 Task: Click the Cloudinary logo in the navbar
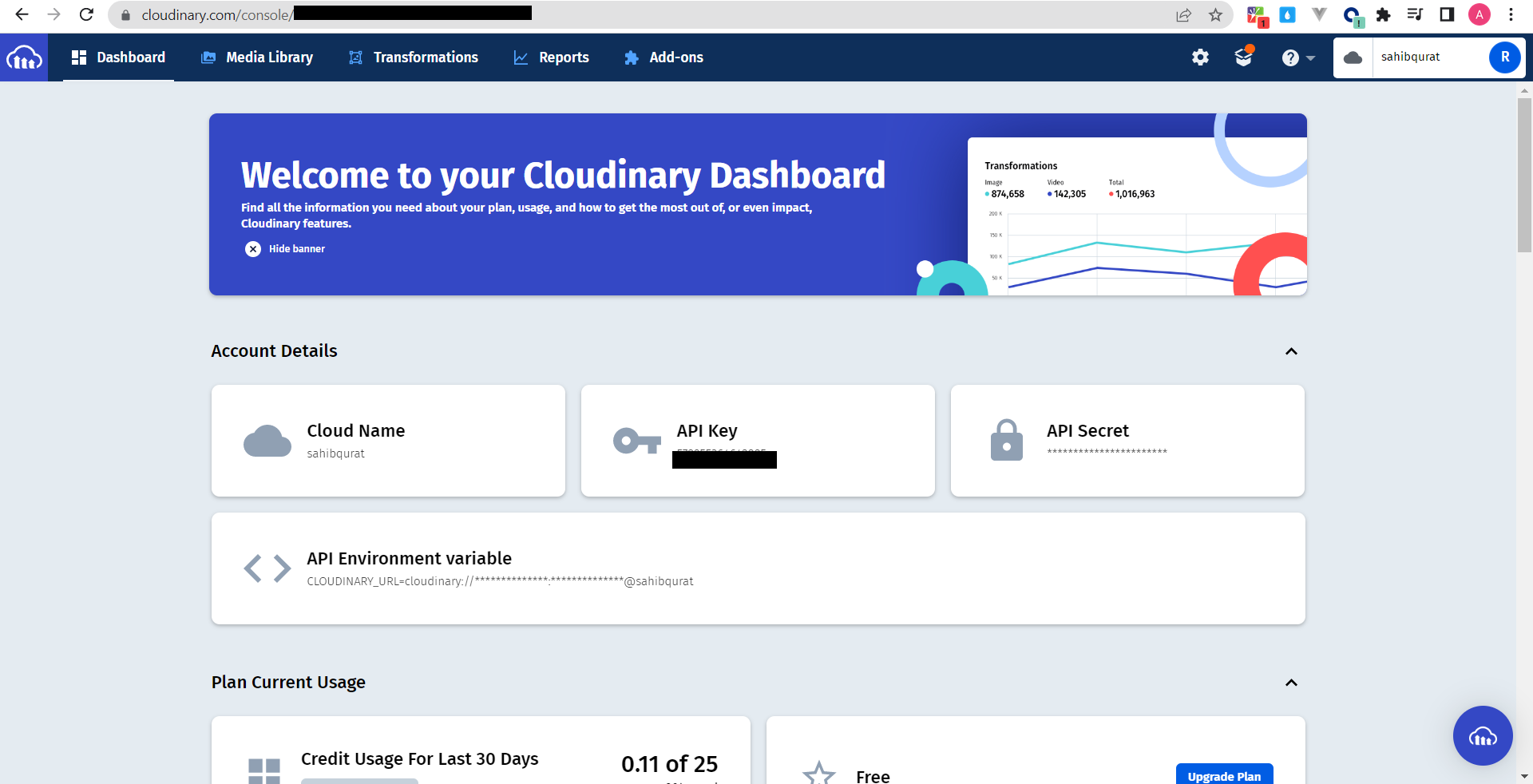coord(24,57)
